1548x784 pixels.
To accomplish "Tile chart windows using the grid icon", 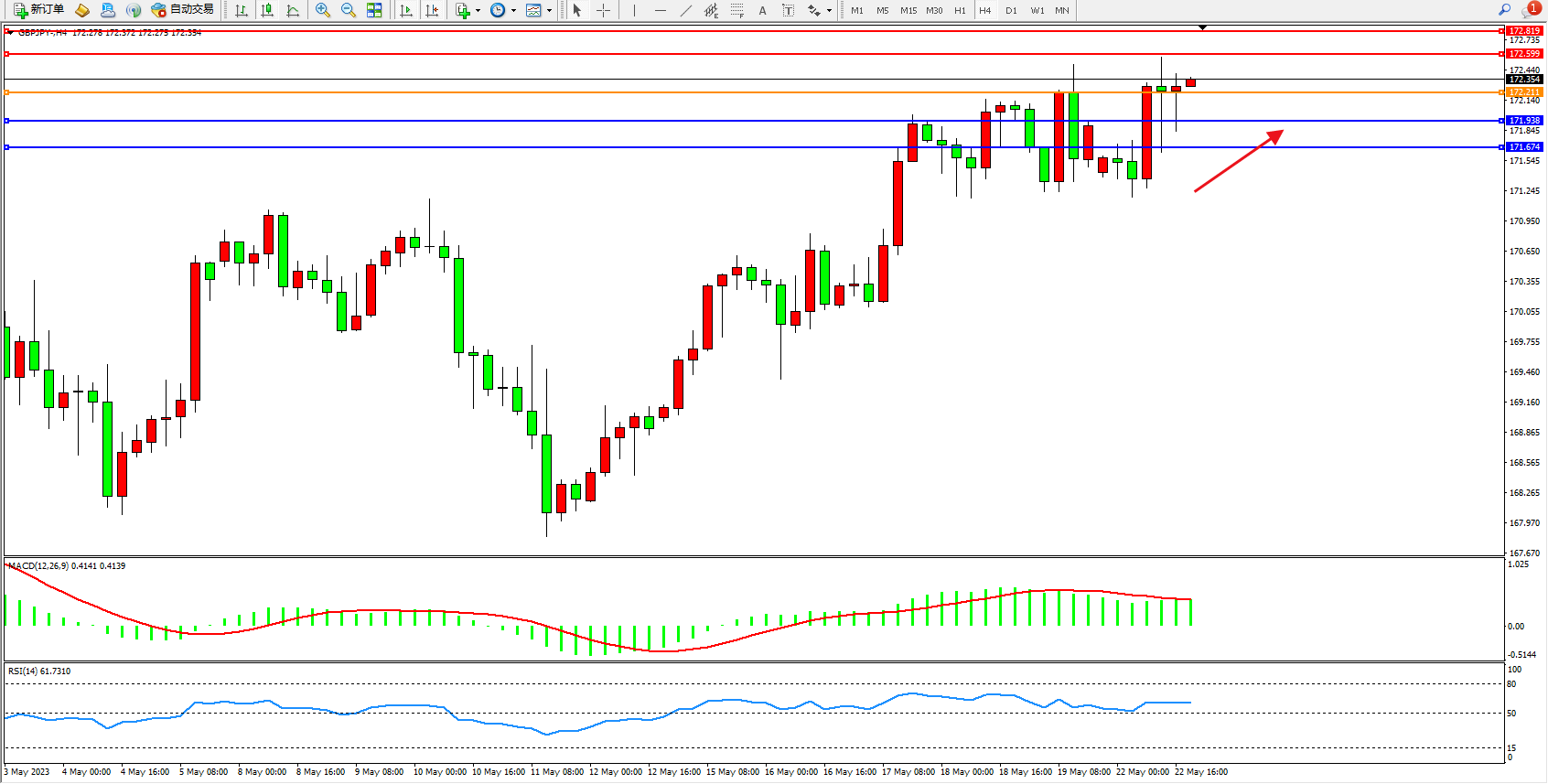I will (x=374, y=10).
